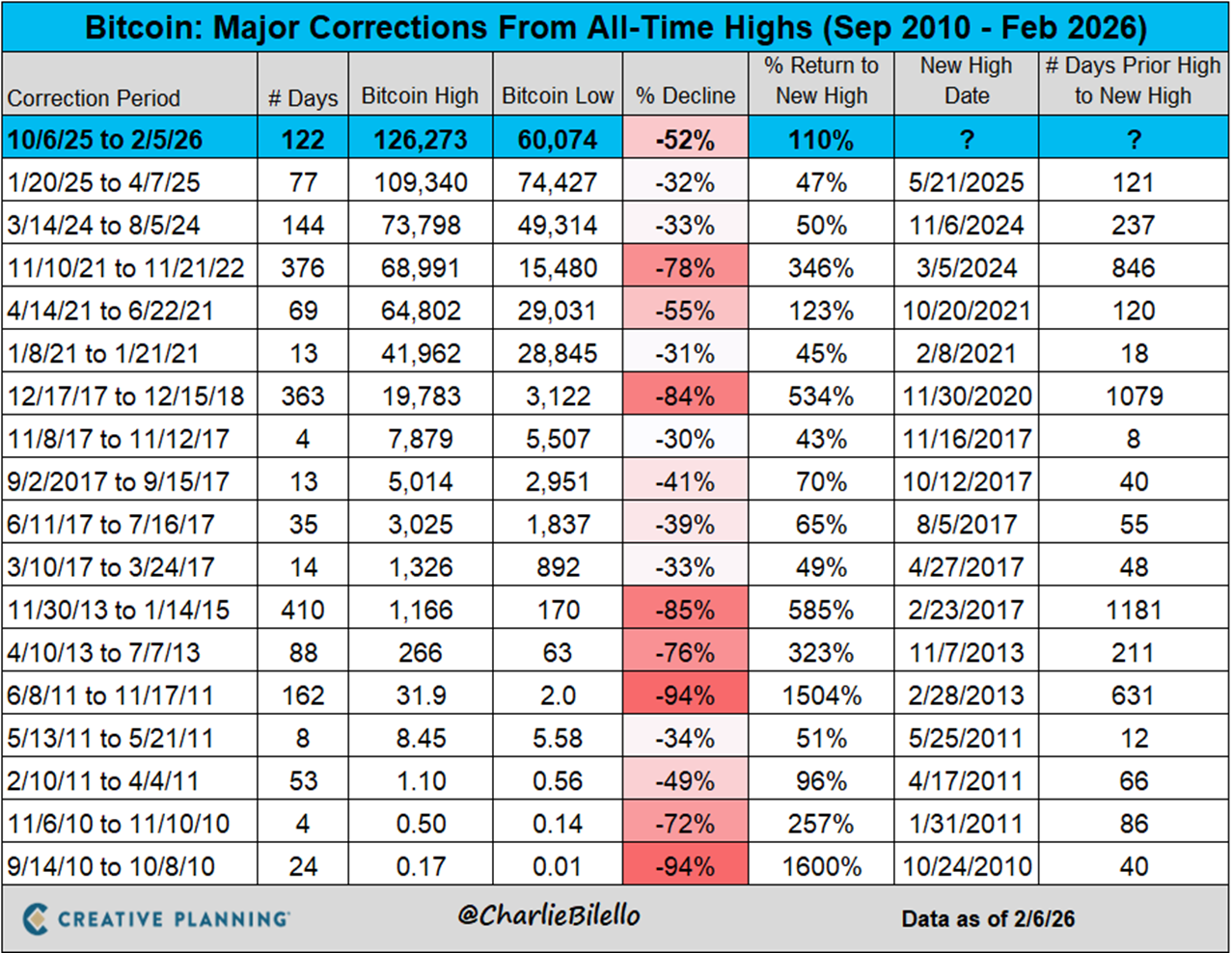The height and width of the screenshot is (953, 1232).
Task: Click the -85% decline cell
Action: click(x=685, y=610)
